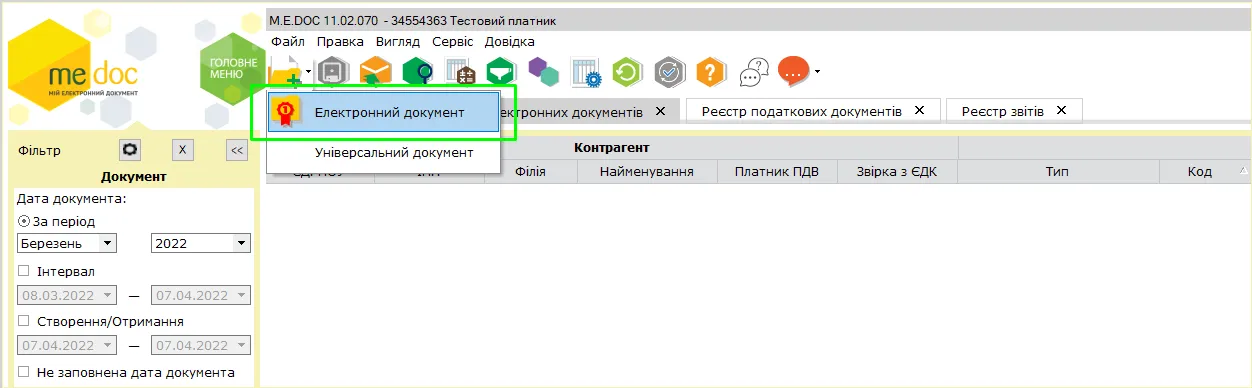The image size is (1252, 388).
Task: Click the green funnel filter hexagon icon
Action: pyautogui.click(x=501, y=72)
